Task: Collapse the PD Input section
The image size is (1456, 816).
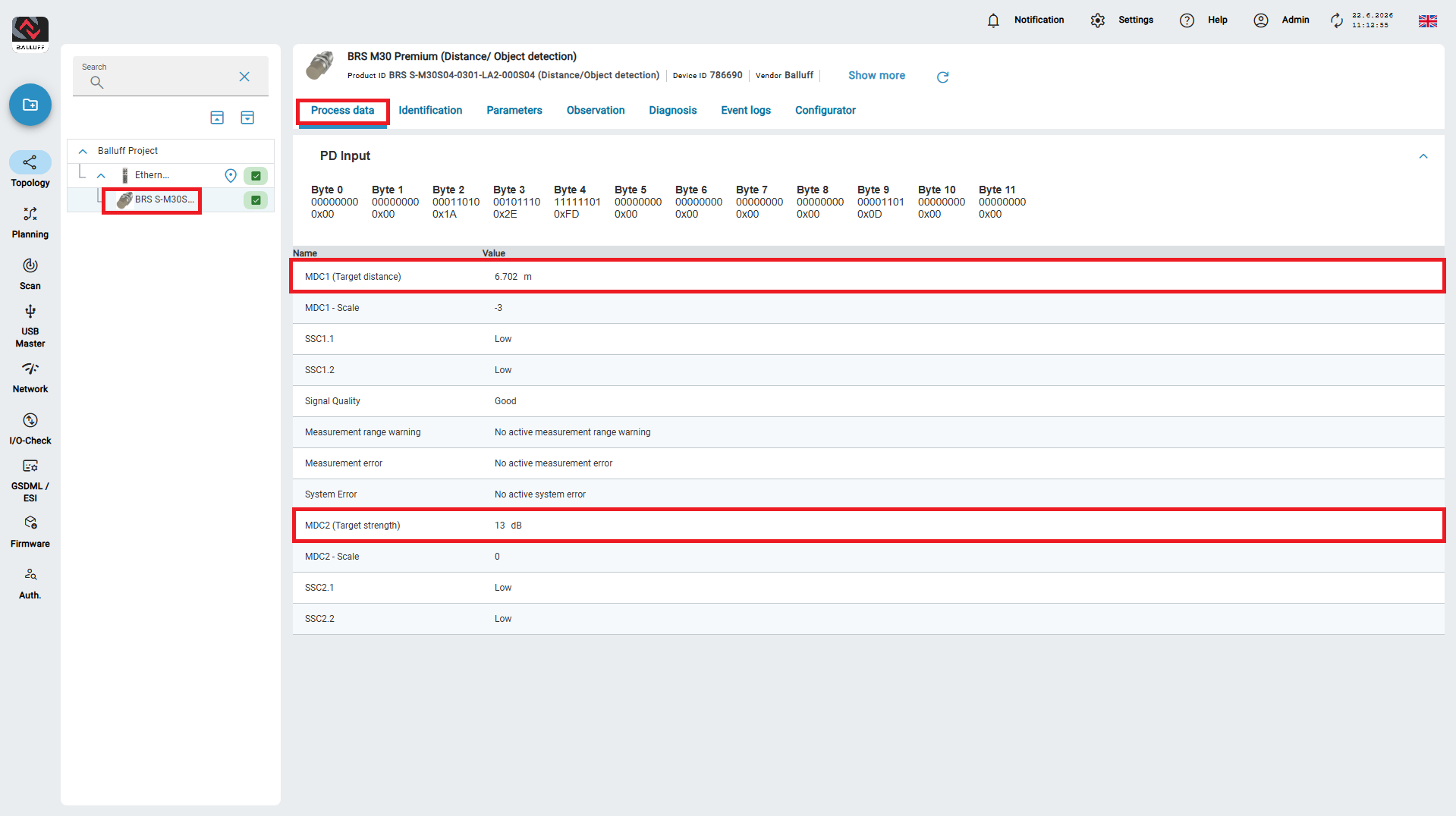Action: pos(1423,156)
